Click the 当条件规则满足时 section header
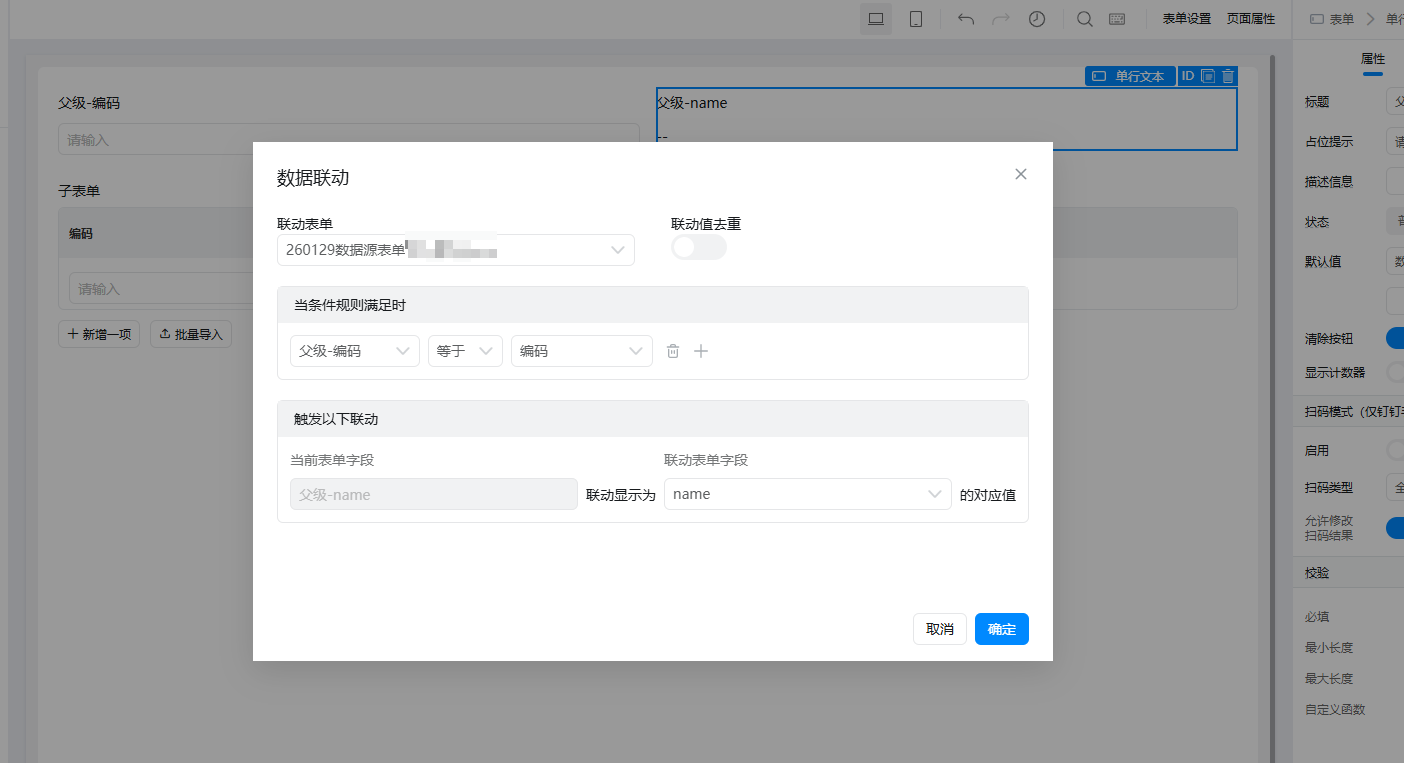Screen dimensions: 1404x763 click(x=653, y=305)
